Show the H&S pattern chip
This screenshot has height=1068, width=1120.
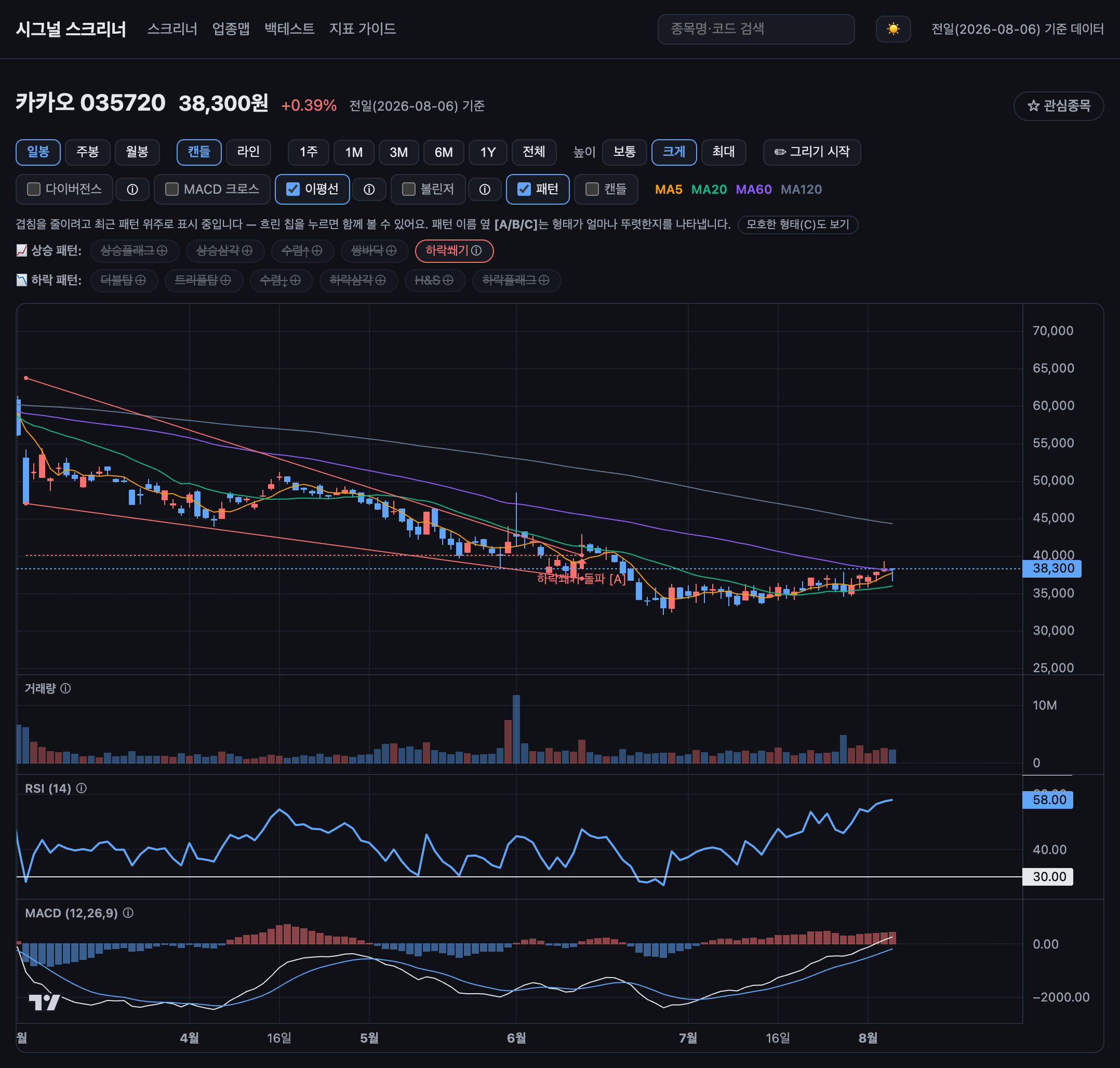pyautogui.click(x=434, y=280)
